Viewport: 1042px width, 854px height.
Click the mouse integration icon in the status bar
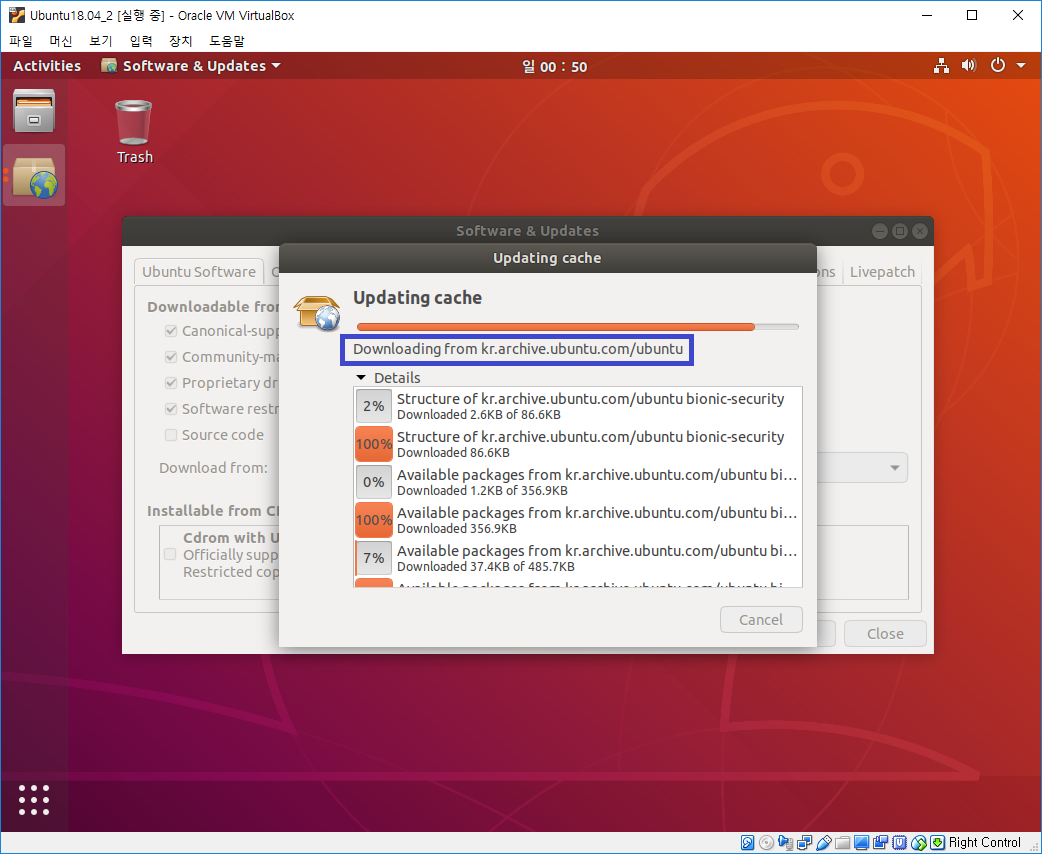point(918,843)
